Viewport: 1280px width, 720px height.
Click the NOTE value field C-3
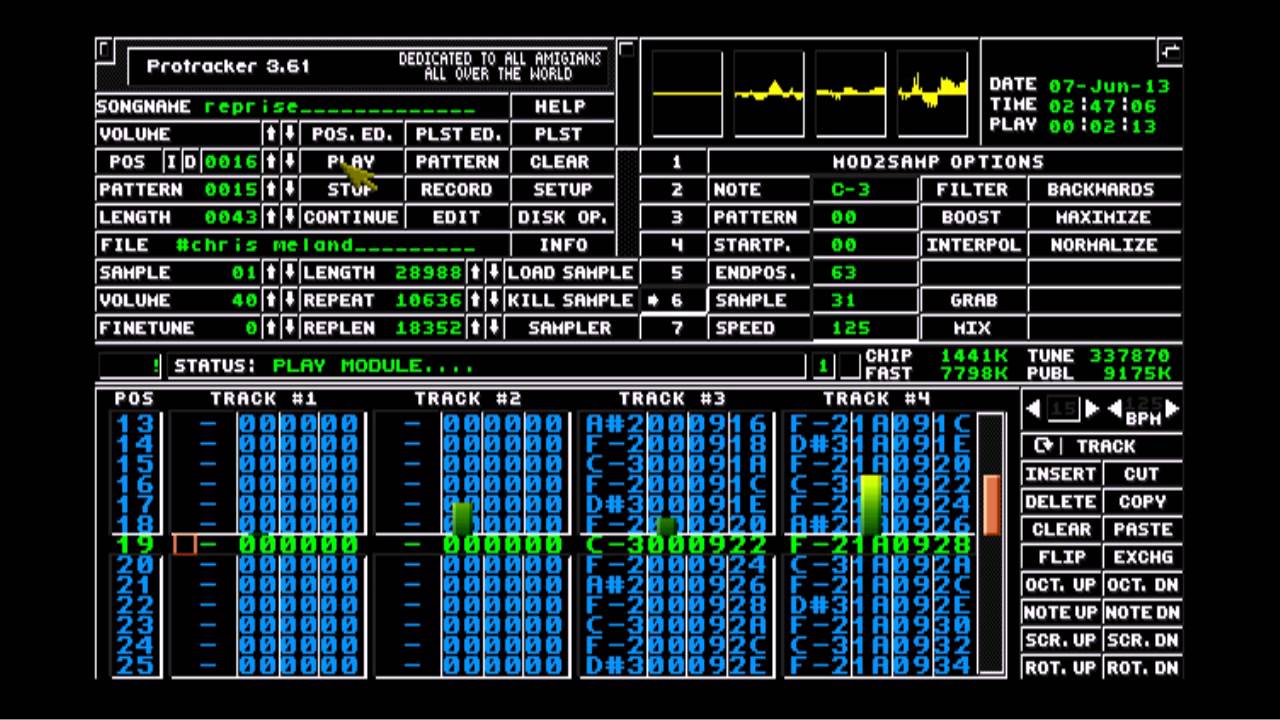point(863,189)
